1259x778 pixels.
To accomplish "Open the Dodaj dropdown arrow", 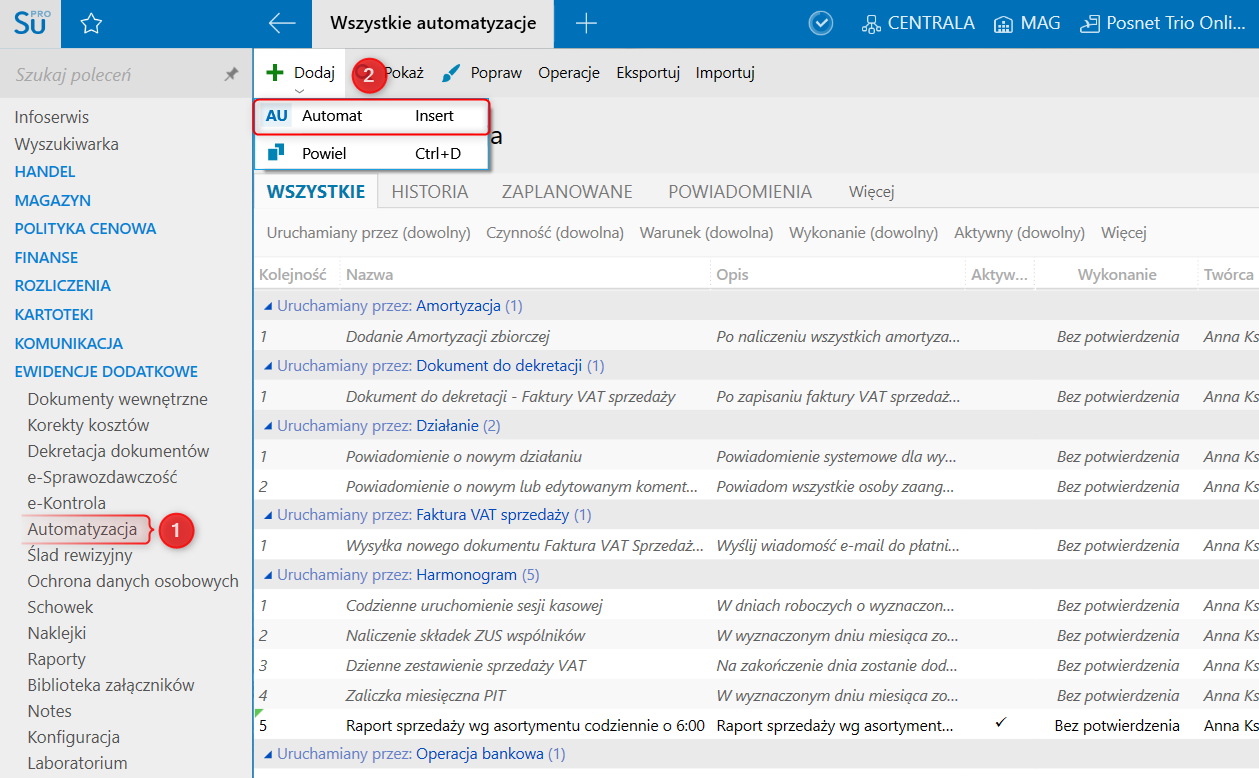I will click(299, 91).
